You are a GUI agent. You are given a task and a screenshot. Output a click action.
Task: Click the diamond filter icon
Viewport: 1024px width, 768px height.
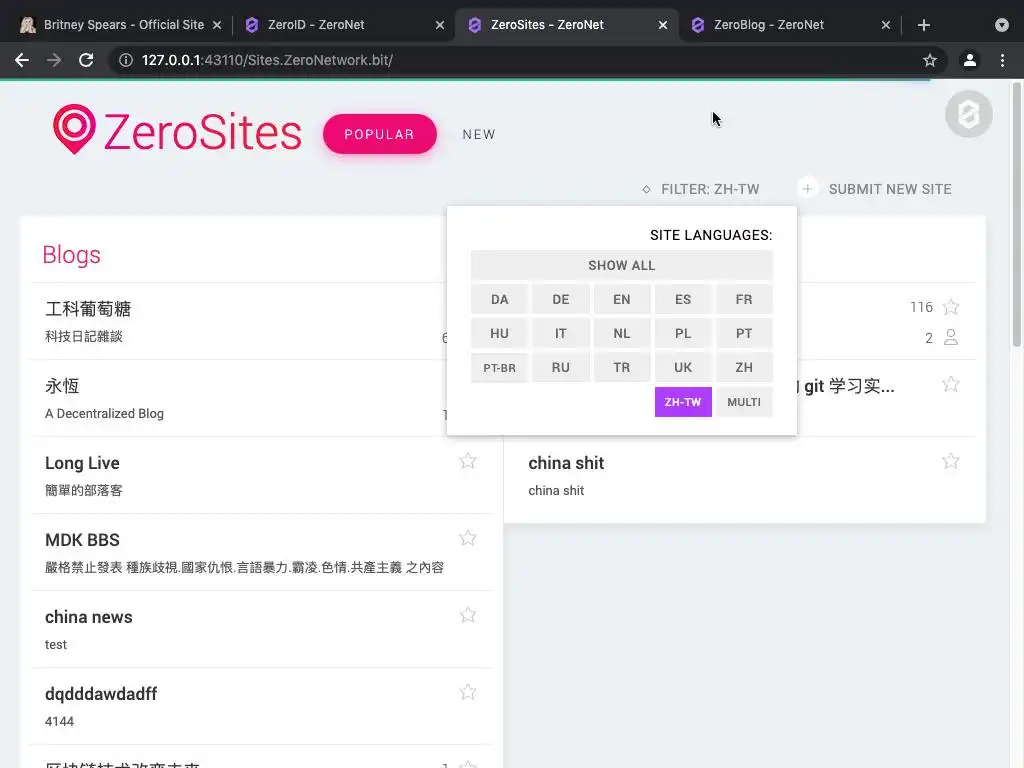click(x=646, y=189)
